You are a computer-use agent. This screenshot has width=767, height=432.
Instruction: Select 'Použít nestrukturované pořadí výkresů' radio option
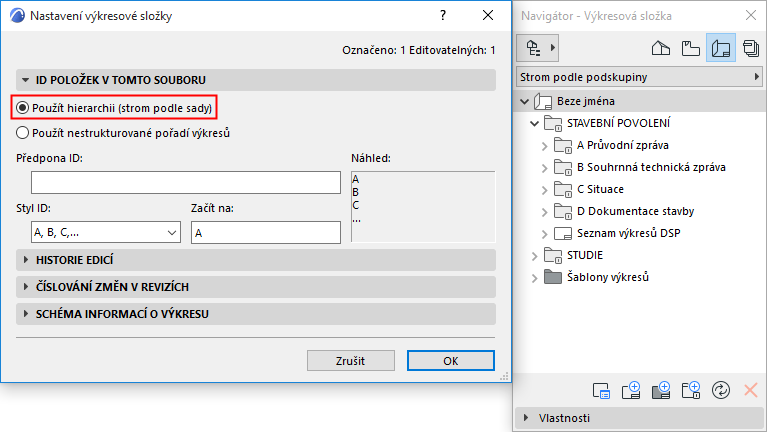click(x=22, y=132)
